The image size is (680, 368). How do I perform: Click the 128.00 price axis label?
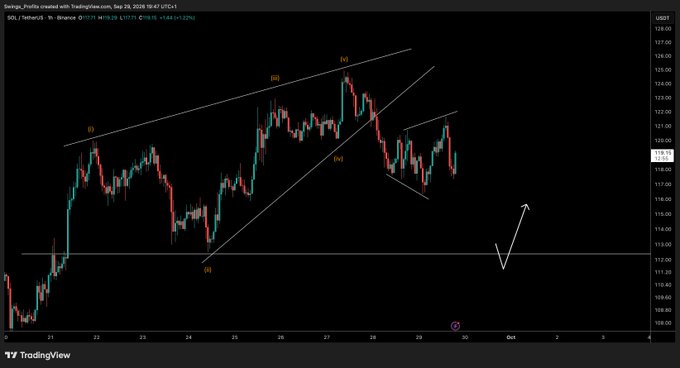pyautogui.click(x=663, y=29)
